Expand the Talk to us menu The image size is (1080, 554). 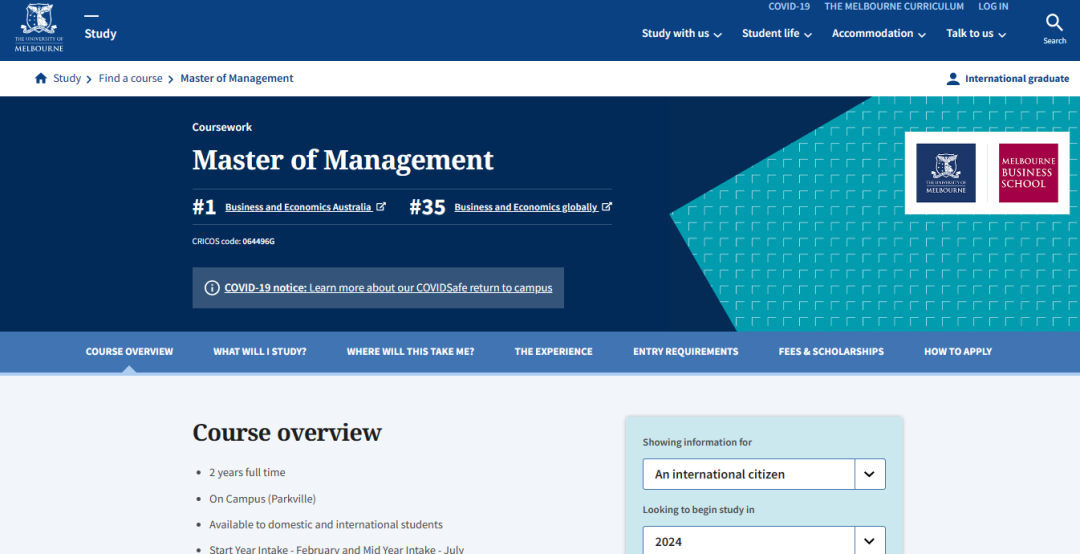(x=976, y=34)
